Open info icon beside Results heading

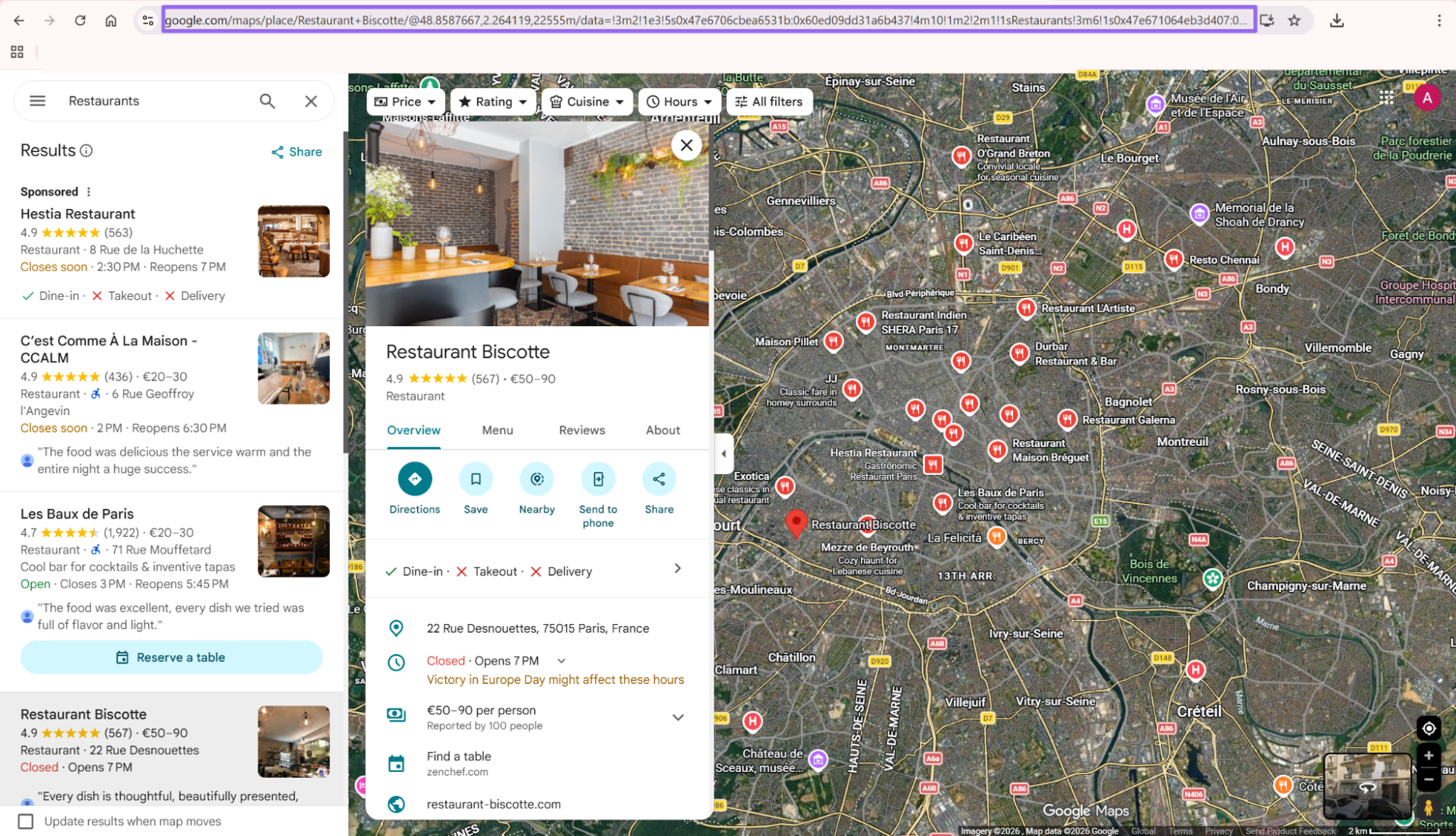pos(87,151)
